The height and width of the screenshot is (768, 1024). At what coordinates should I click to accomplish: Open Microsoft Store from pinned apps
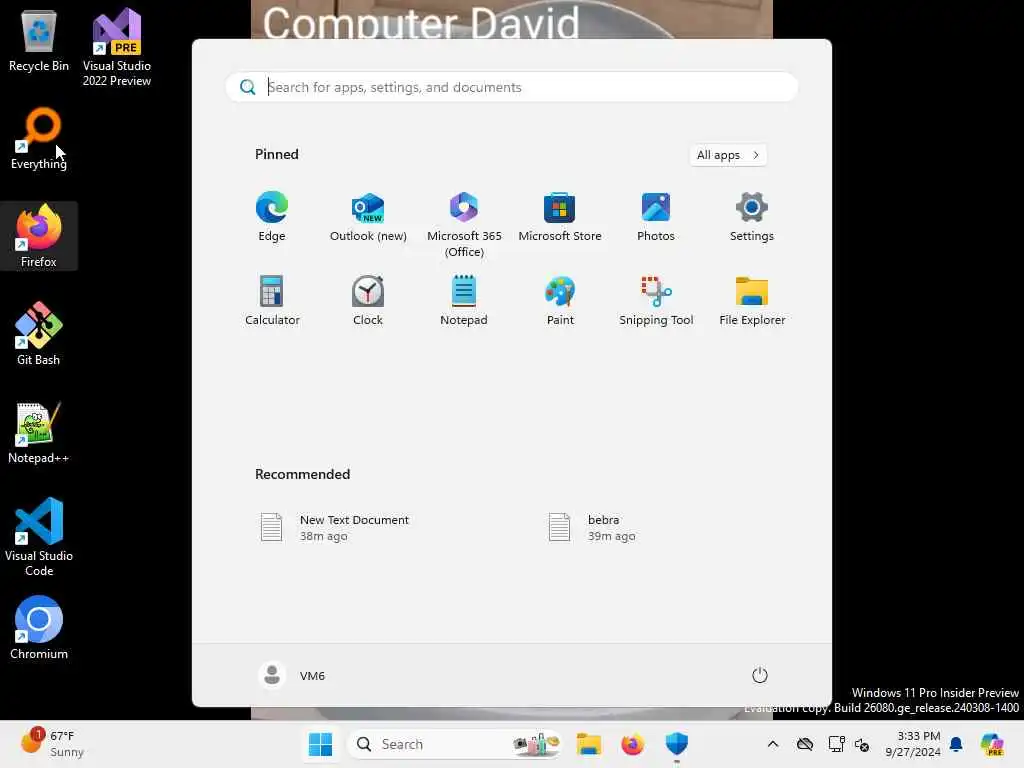tap(560, 217)
